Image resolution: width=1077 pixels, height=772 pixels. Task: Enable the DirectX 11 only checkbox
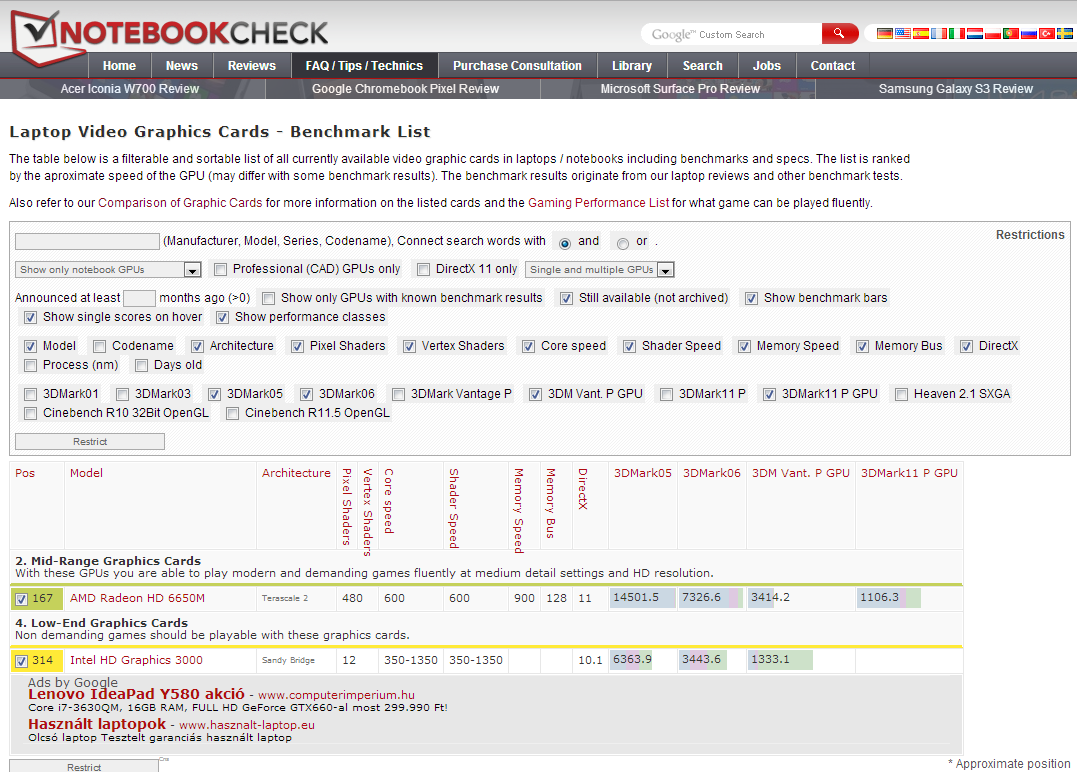[x=424, y=269]
